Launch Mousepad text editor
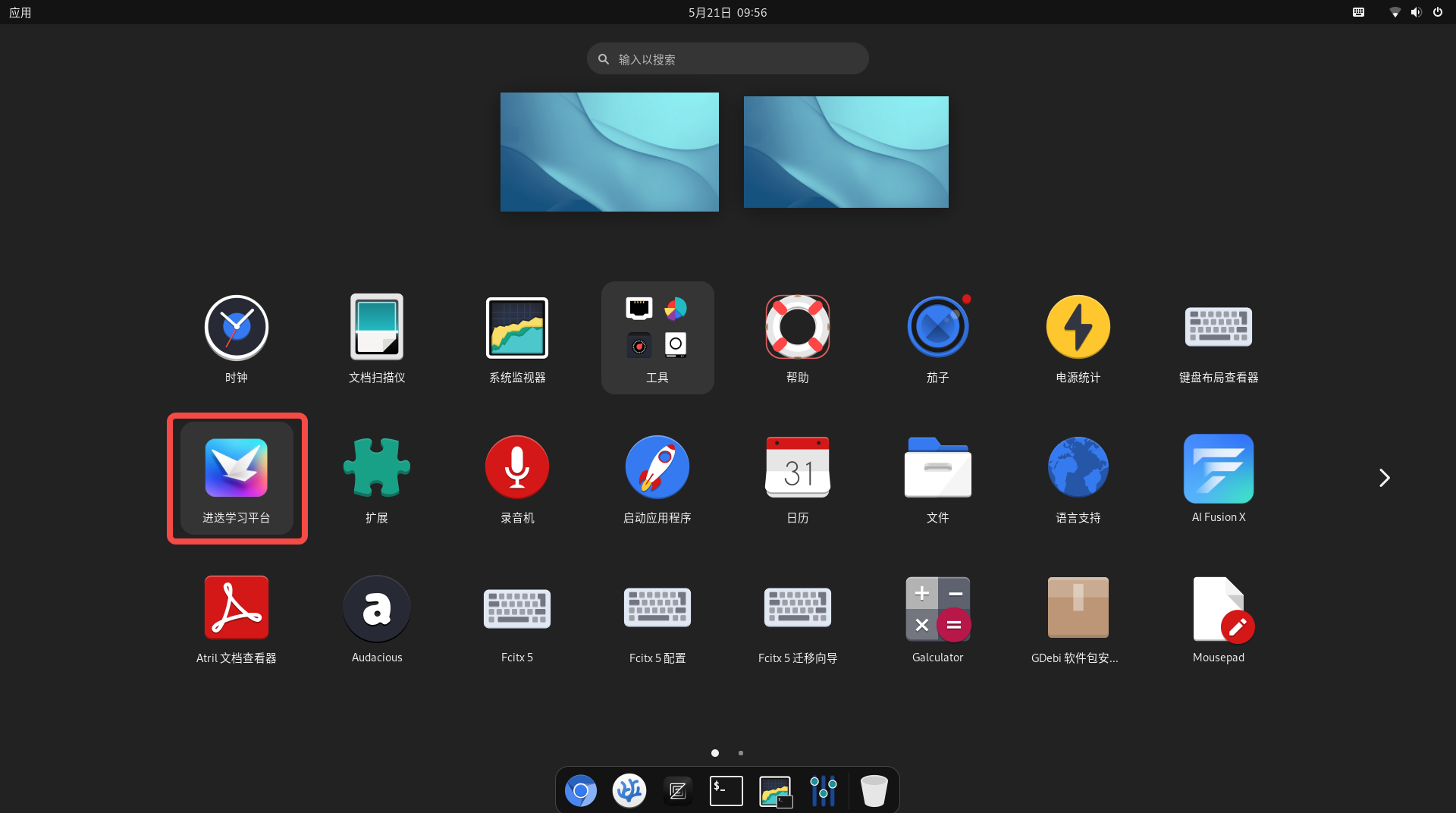Screen dimensions: 1456x813 [x=1219, y=619]
